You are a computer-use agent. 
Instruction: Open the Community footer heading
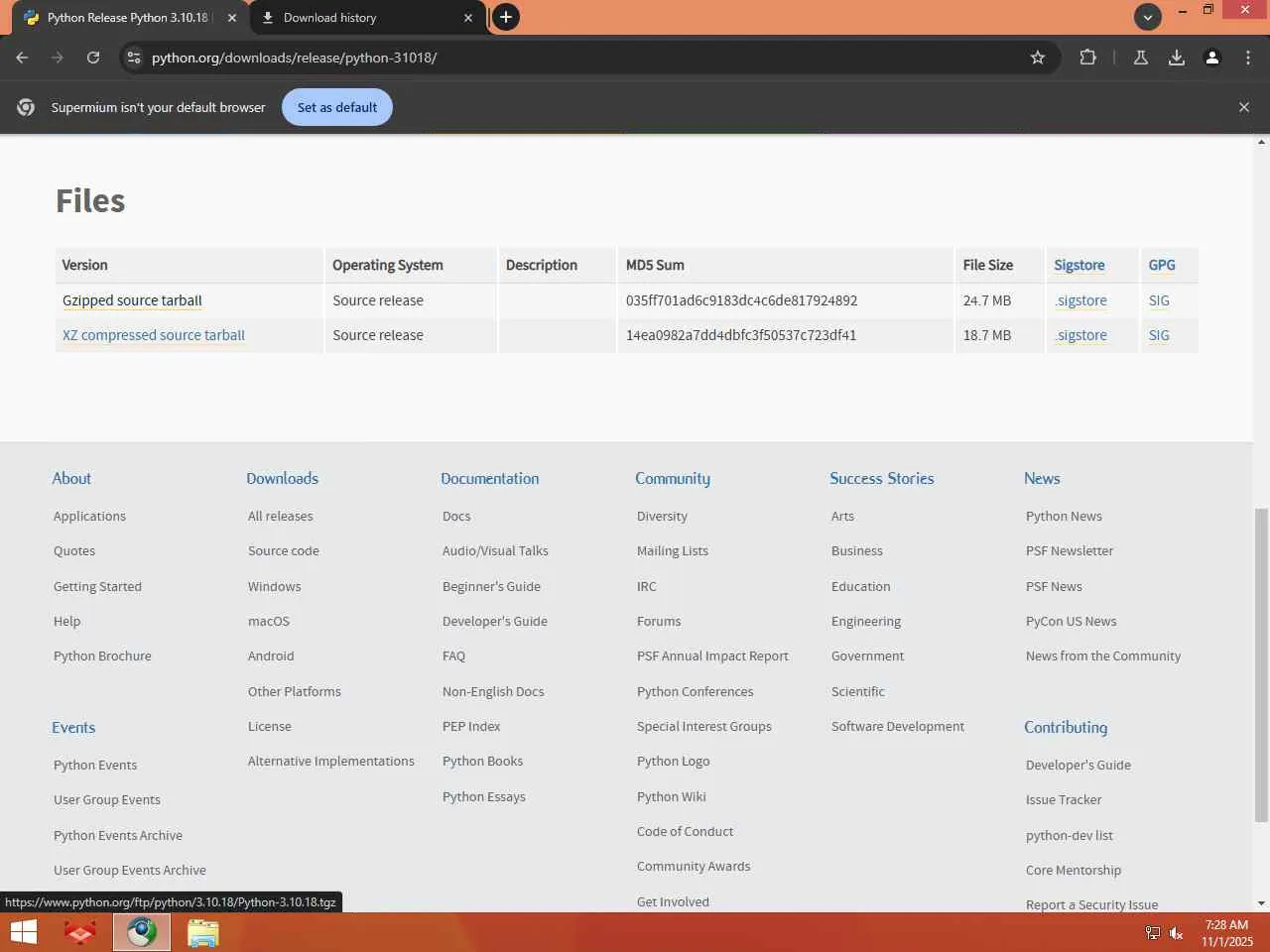[x=673, y=478]
